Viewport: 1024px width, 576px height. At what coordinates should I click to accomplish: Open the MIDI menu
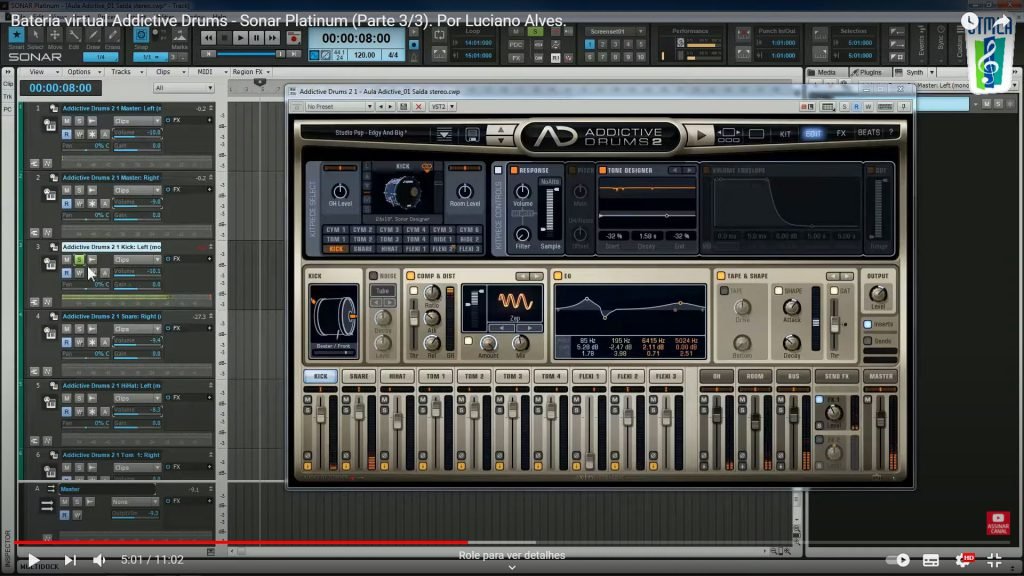tap(208, 72)
